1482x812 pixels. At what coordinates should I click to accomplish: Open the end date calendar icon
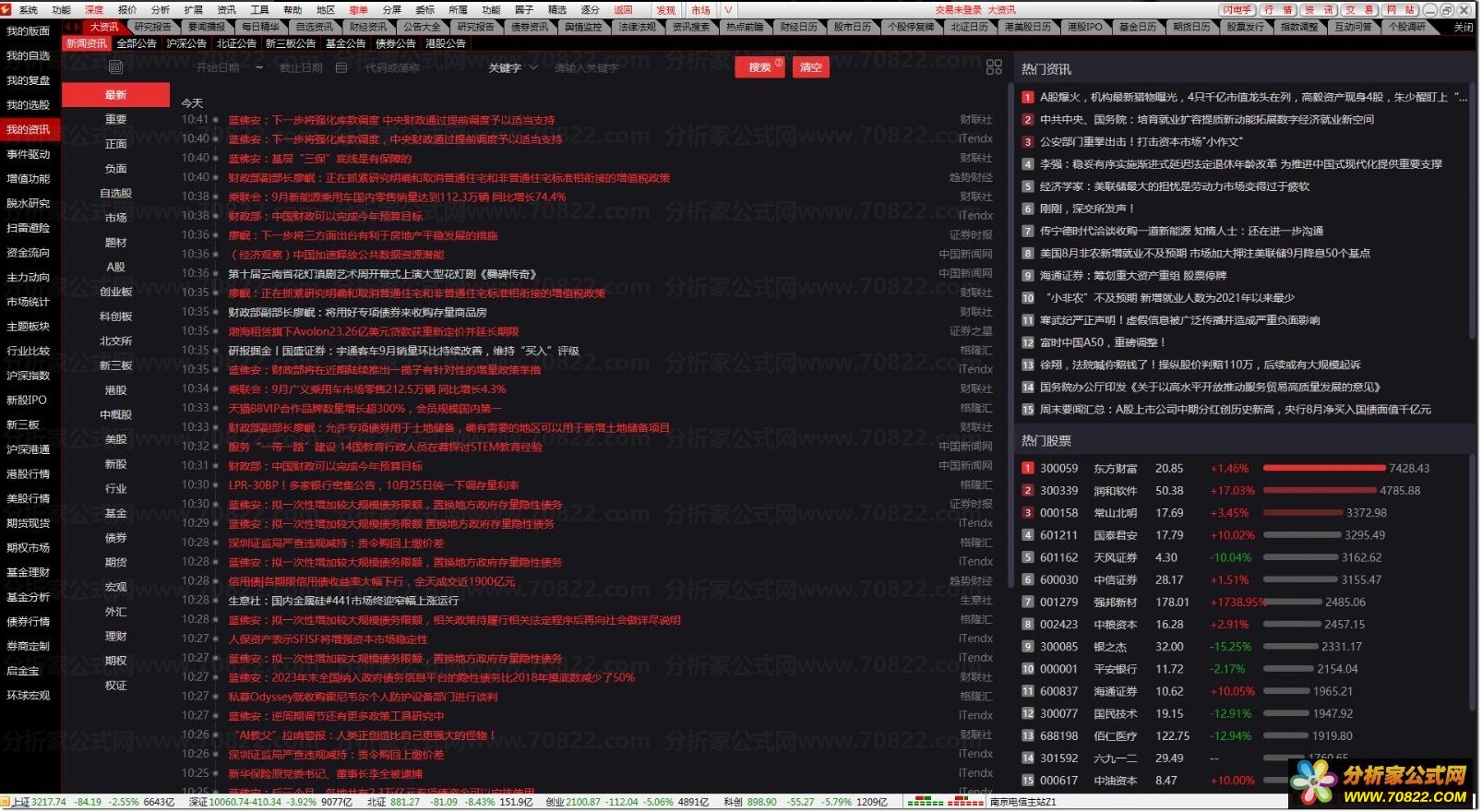(341, 67)
